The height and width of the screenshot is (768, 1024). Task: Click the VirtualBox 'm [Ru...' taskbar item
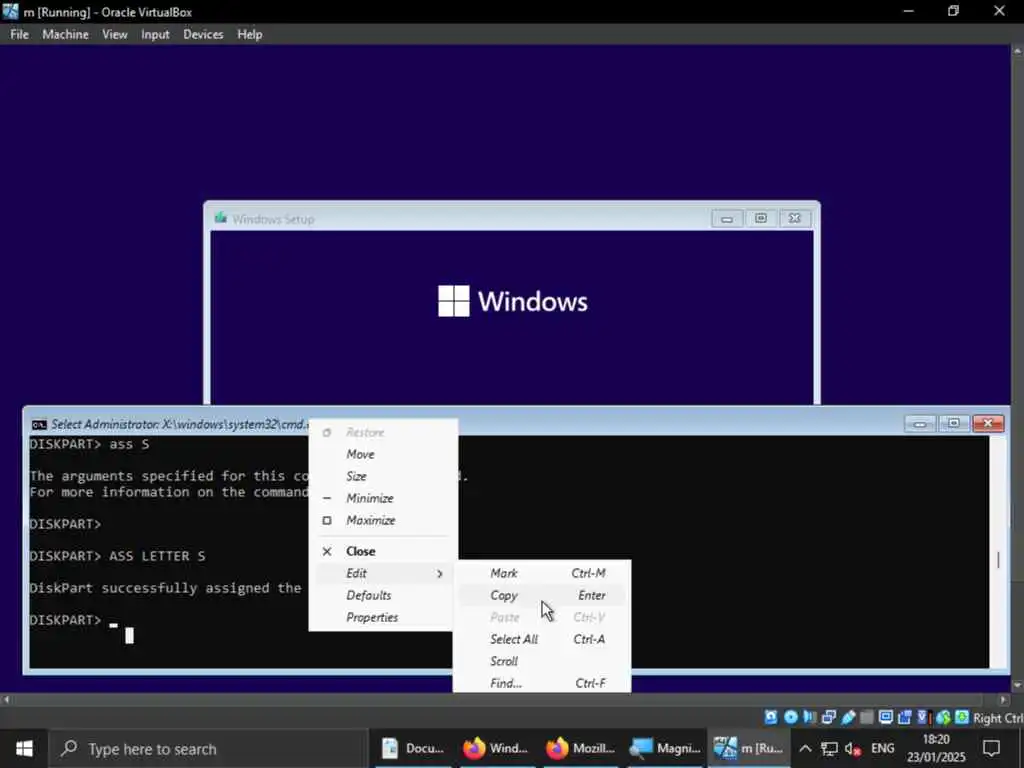tap(748, 748)
